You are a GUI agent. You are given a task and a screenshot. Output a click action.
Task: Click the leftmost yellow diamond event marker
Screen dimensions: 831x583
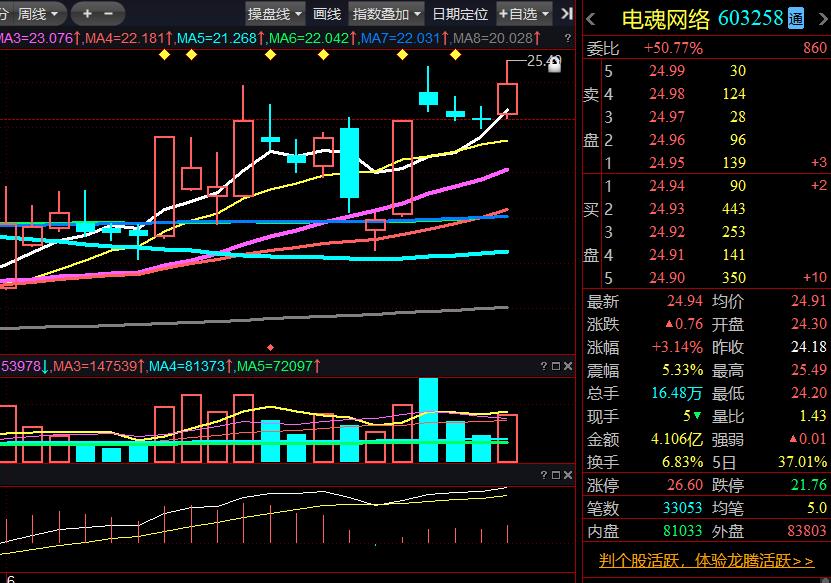click(164, 55)
